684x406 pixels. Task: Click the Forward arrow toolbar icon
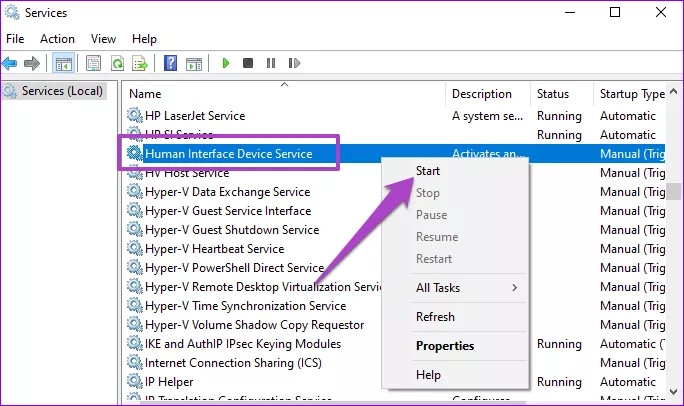[x=32, y=64]
